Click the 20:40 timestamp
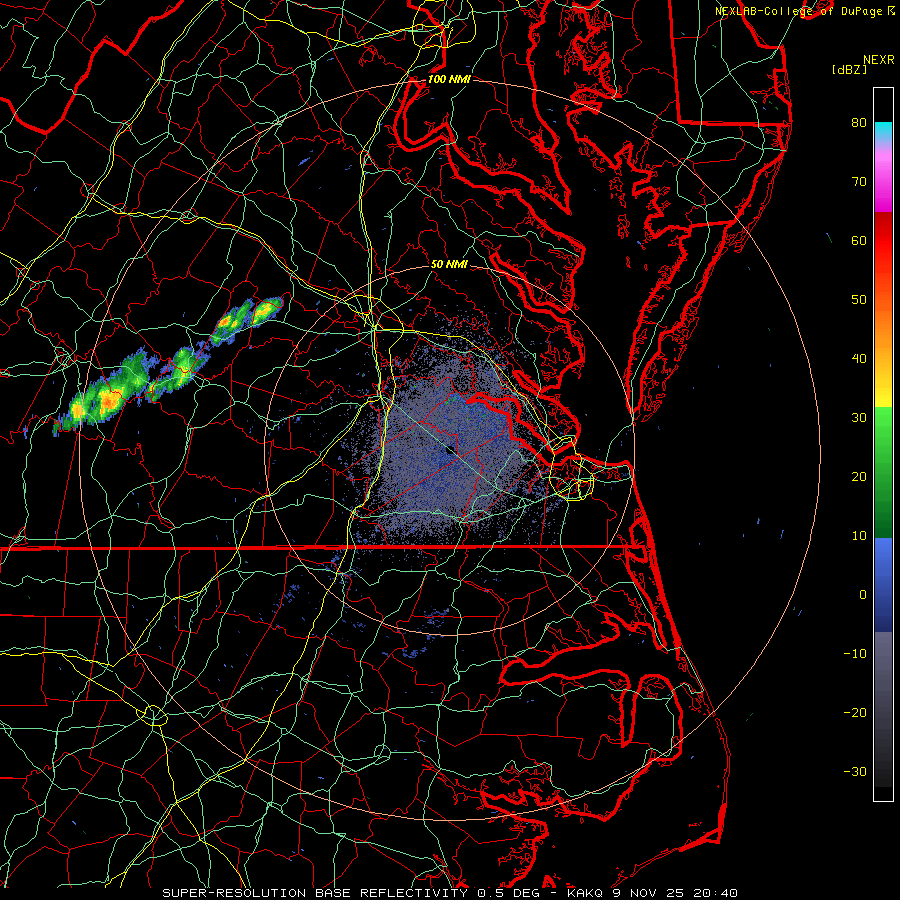900x900 pixels. click(x=714, y=893)
